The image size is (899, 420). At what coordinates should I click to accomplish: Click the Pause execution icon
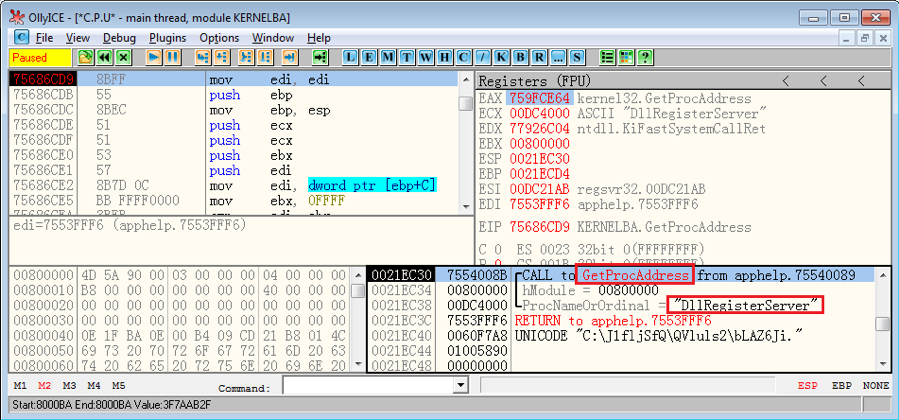173,58
